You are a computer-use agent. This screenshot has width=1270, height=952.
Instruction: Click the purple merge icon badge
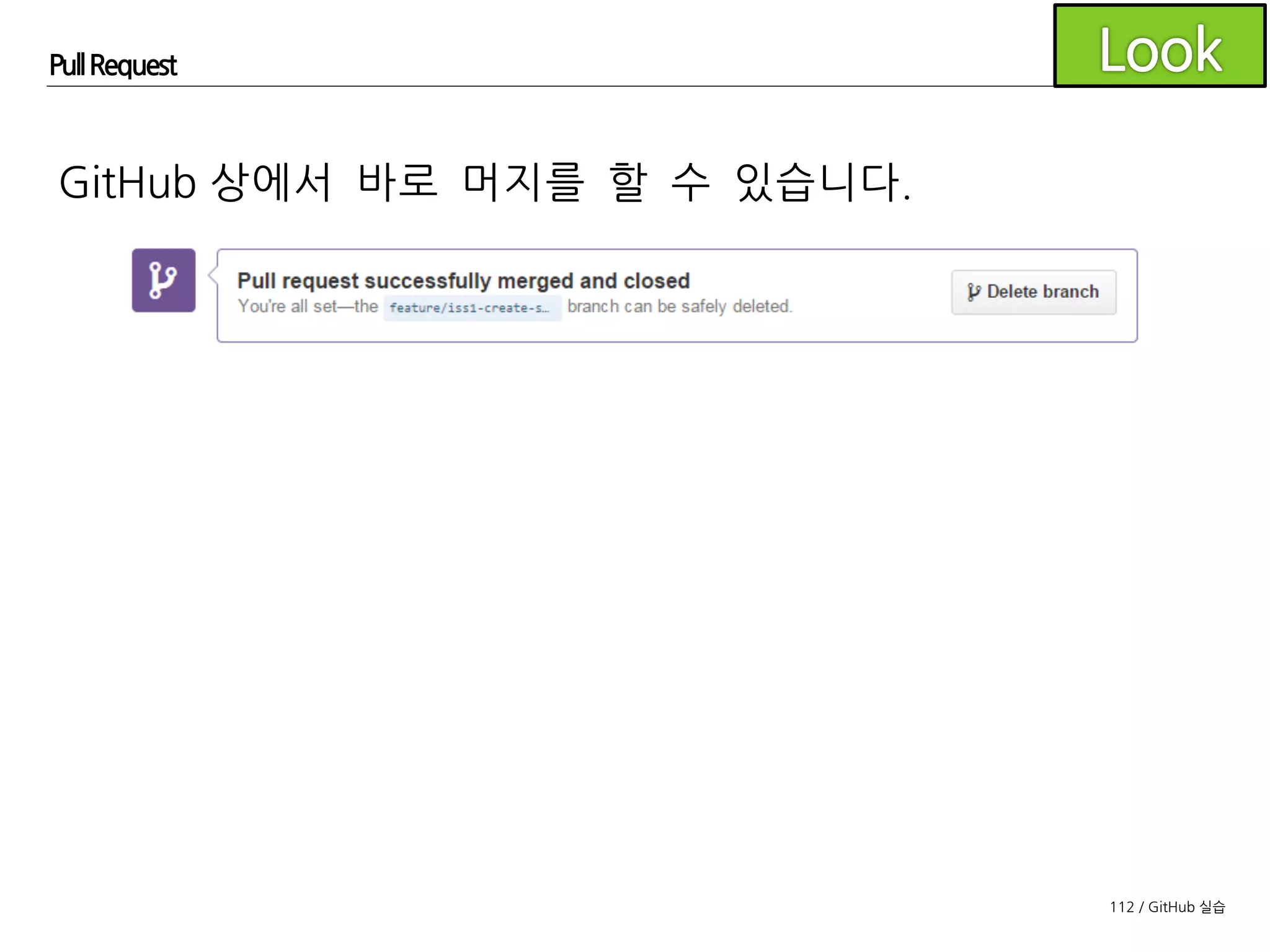pos(164,280)
